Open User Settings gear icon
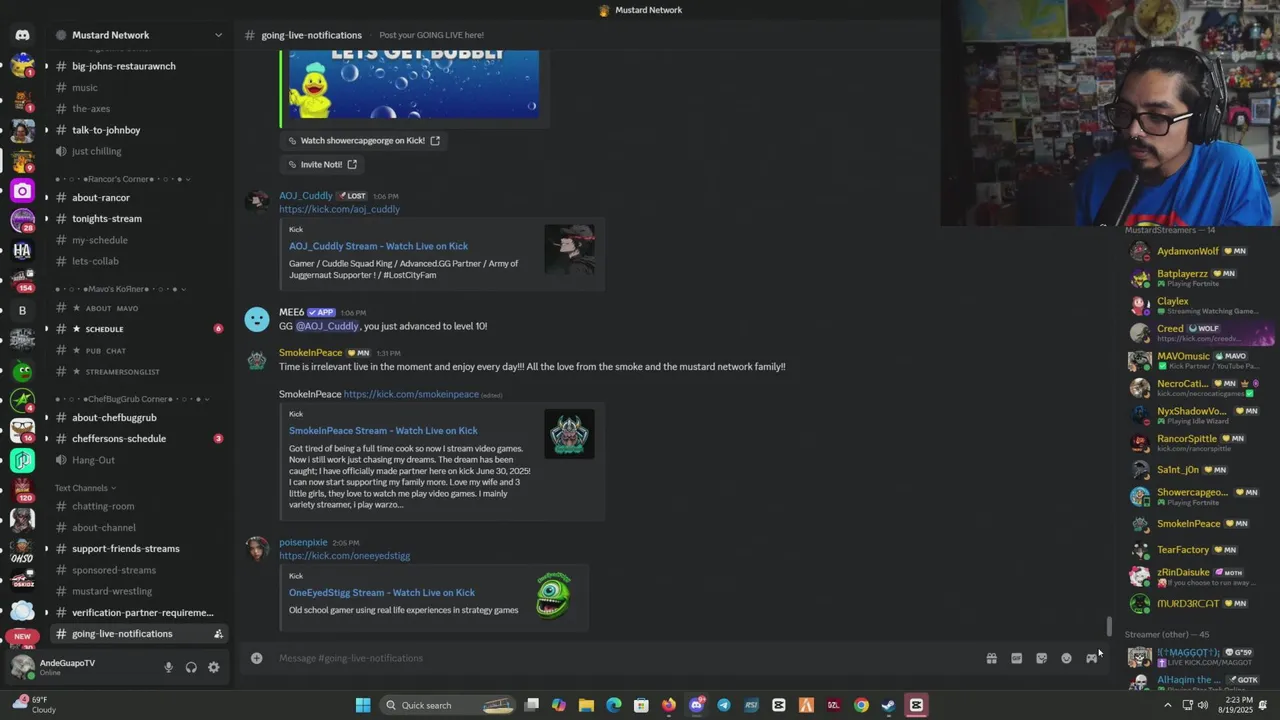The width and height of the screenshot is (1280, 720). click(213, 667)
